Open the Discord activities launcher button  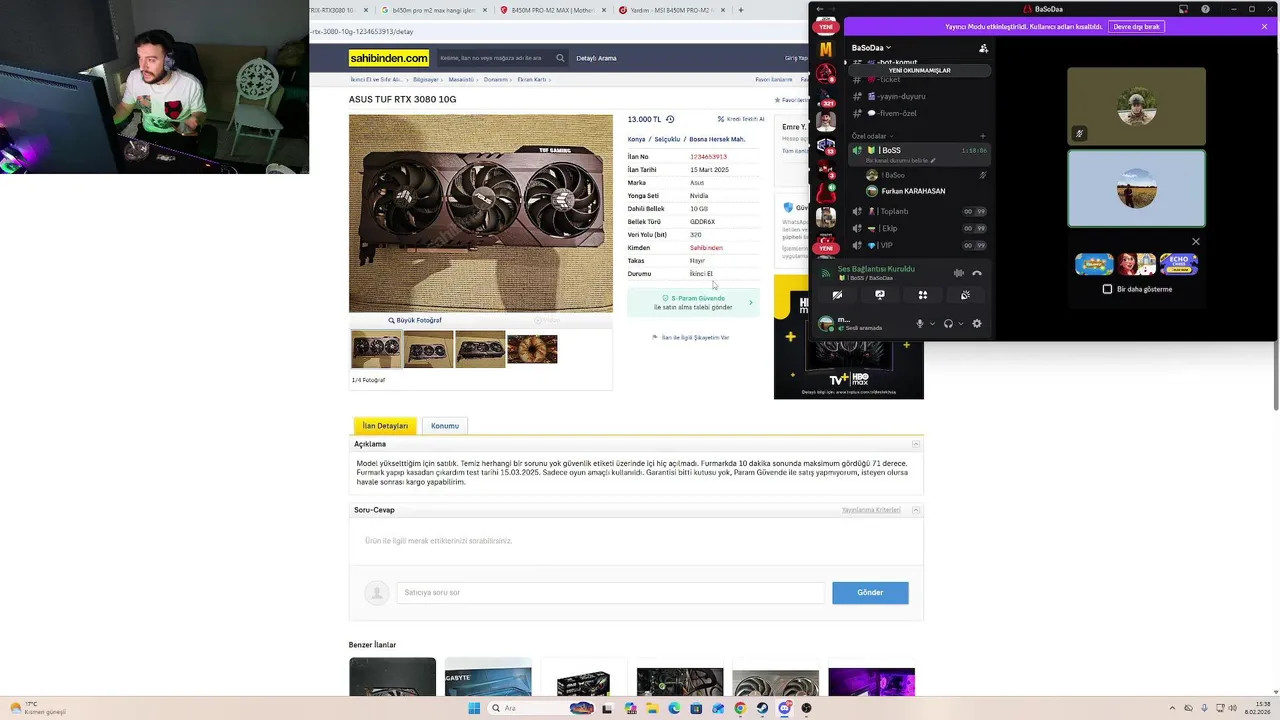pyautogui.click(x=923, y=295)
